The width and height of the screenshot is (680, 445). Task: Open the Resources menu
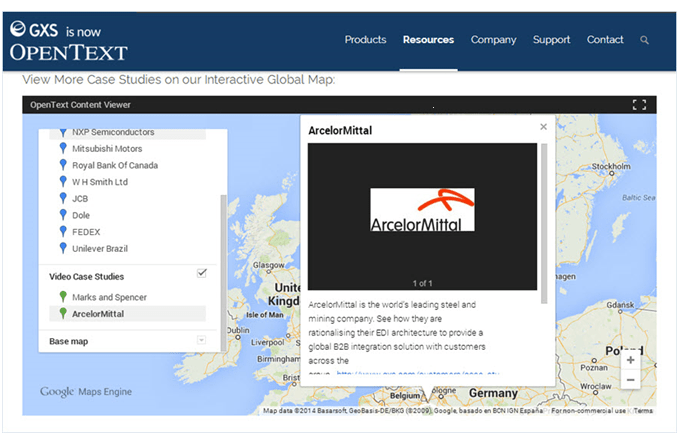(x=428, y=40)
